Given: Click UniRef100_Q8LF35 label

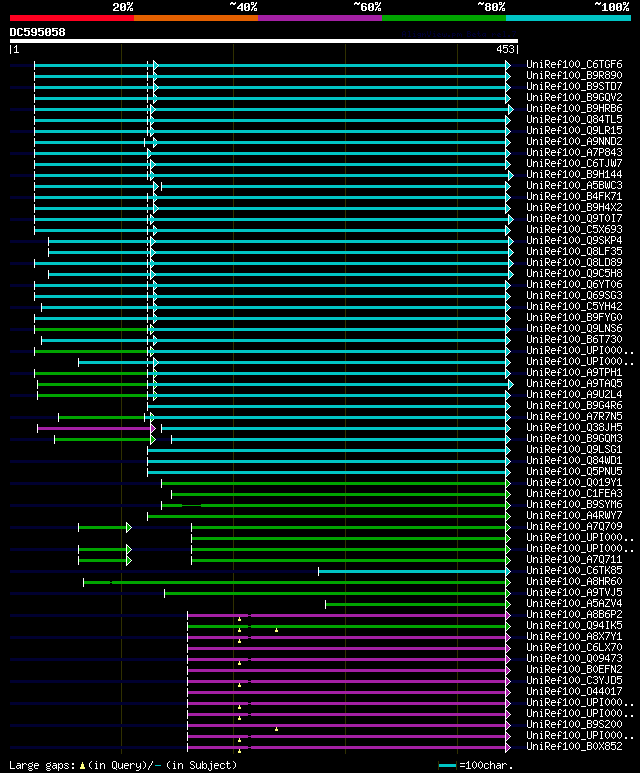Looking at the screenshot, I should (574, 251).
